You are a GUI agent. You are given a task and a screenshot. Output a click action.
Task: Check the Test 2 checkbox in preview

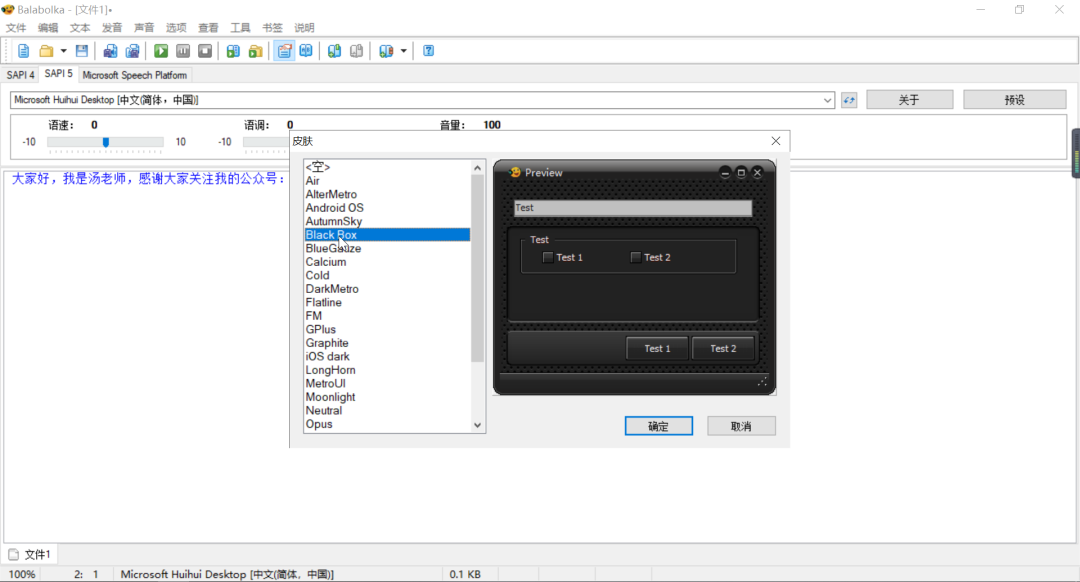(636, 257)
